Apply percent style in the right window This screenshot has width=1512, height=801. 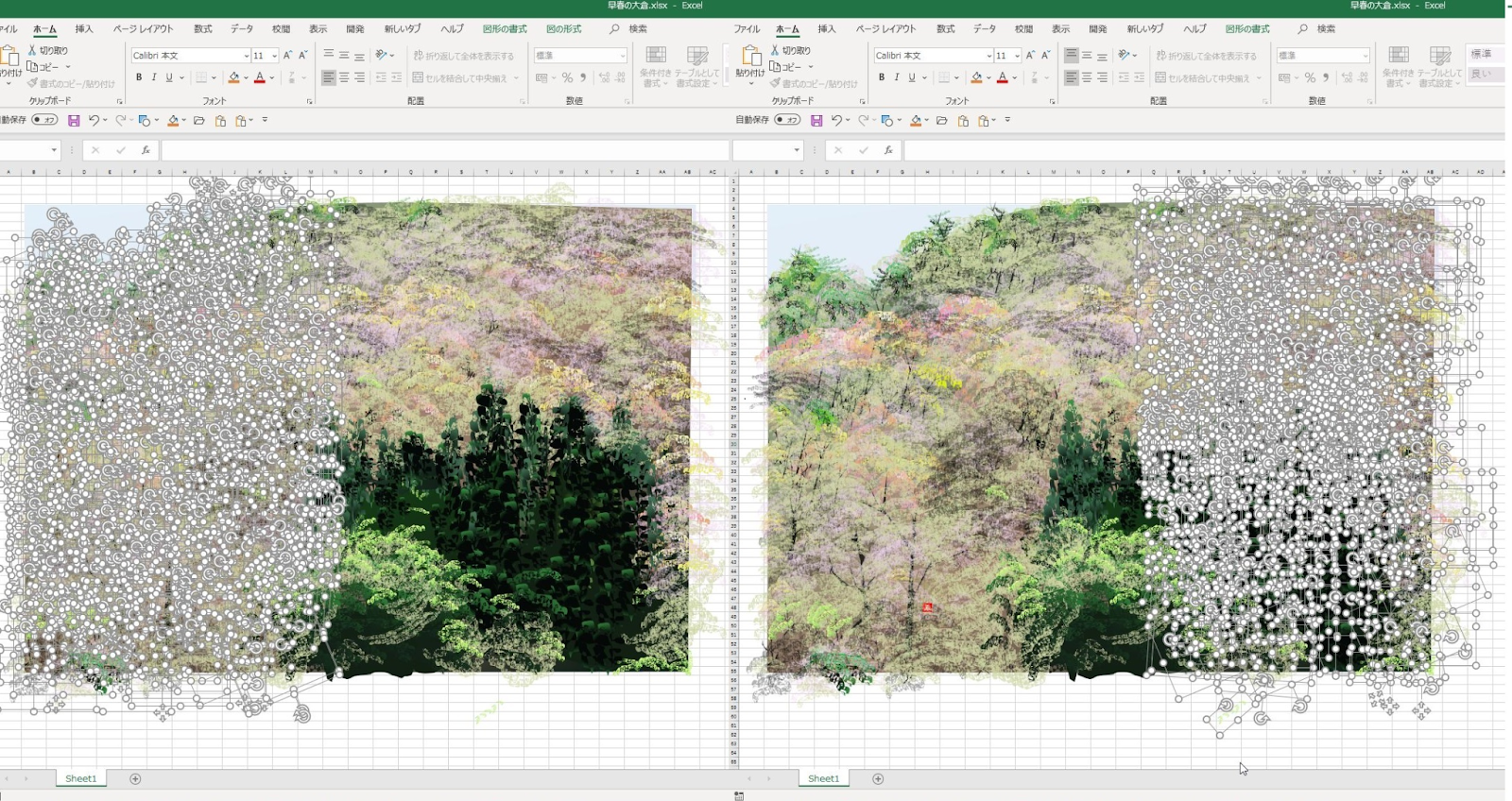coord(1310,77)
